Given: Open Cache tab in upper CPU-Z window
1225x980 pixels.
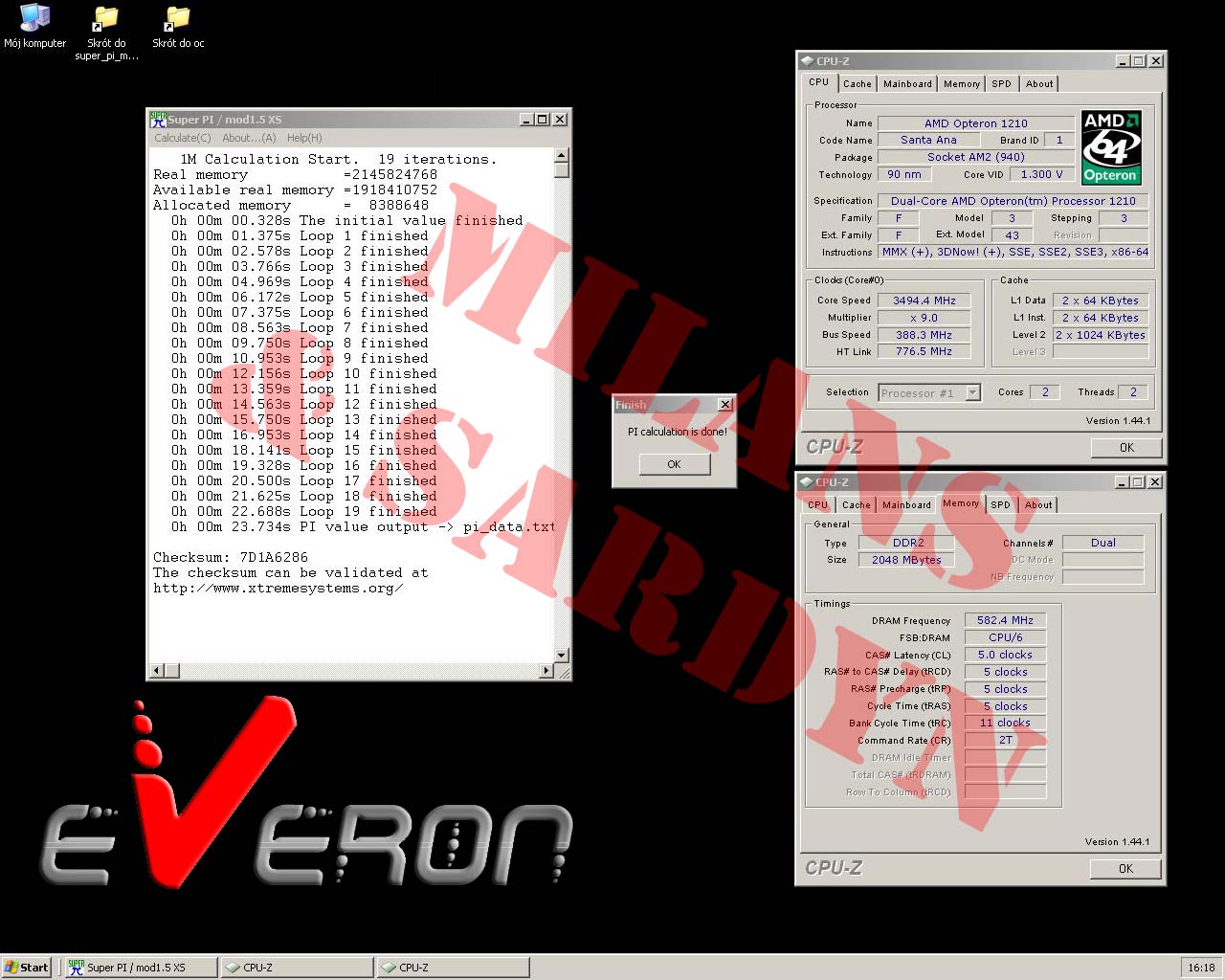Looking at the screenshot, I should [857, 84].
